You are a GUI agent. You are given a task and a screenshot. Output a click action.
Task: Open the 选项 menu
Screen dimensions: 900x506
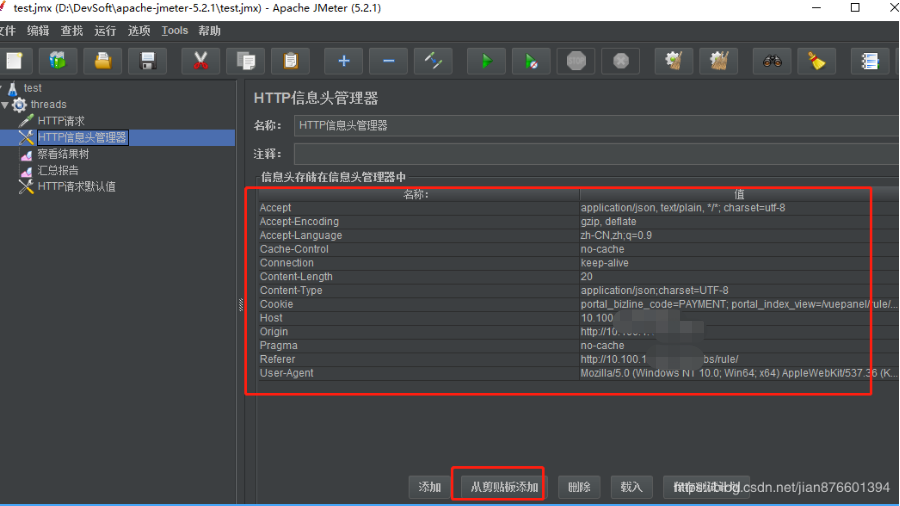(x=139, y=31)
